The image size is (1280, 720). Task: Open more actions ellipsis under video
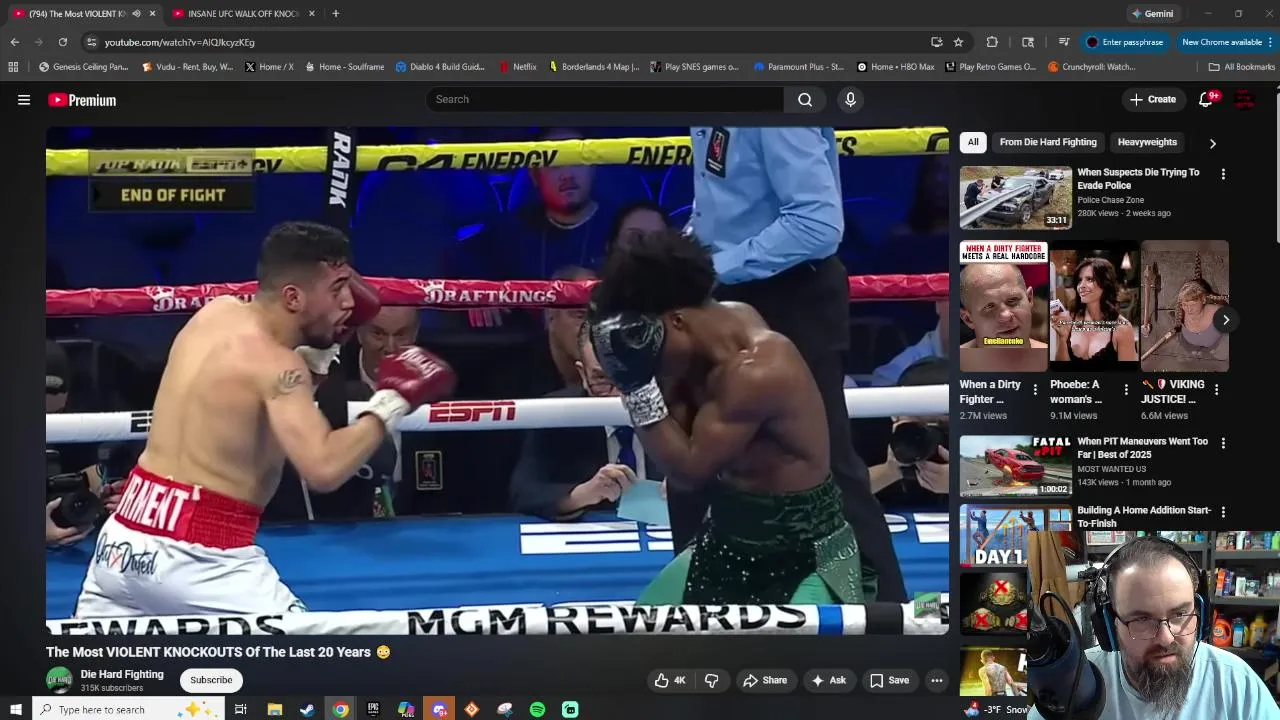click(x=937, y=680)
